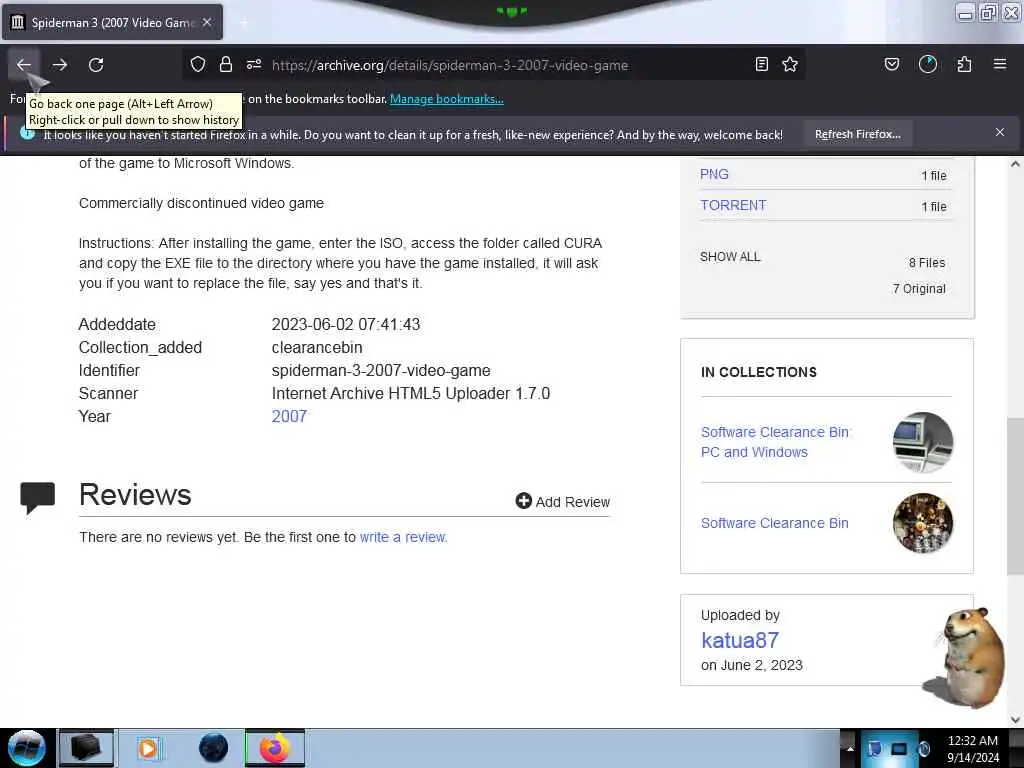Click the Add Review button
This screenshot has width=1024, height=768.
tap(562, 502)
